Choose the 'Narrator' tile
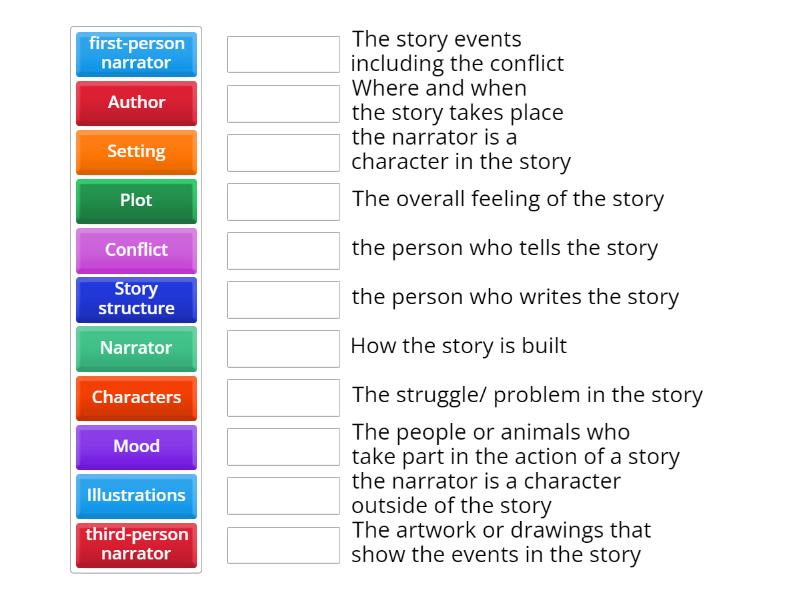The height and width of the screenshot is (600, 800). coord(137,348)
